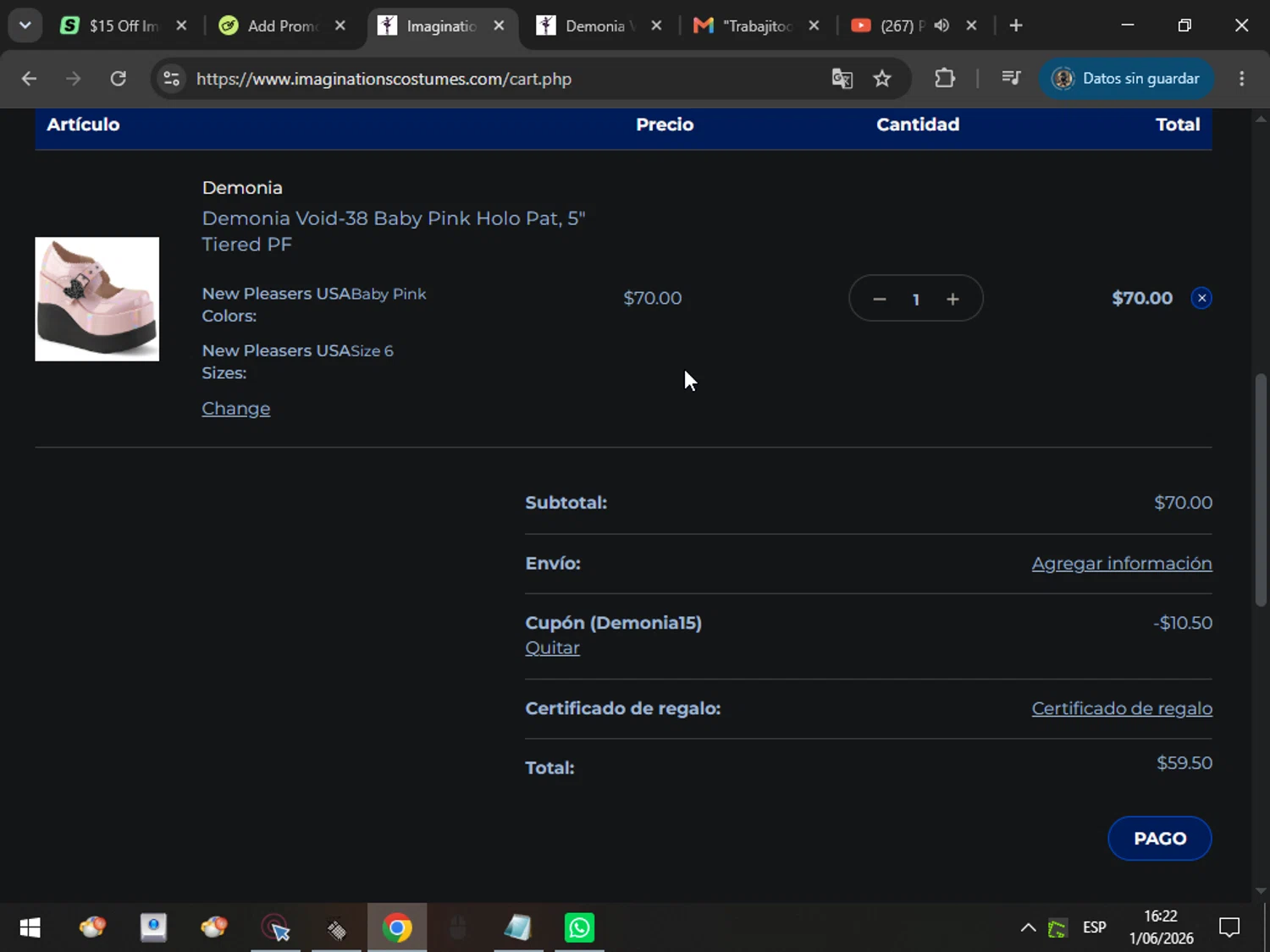Switch ESP input language indicator

point(1094,928)
